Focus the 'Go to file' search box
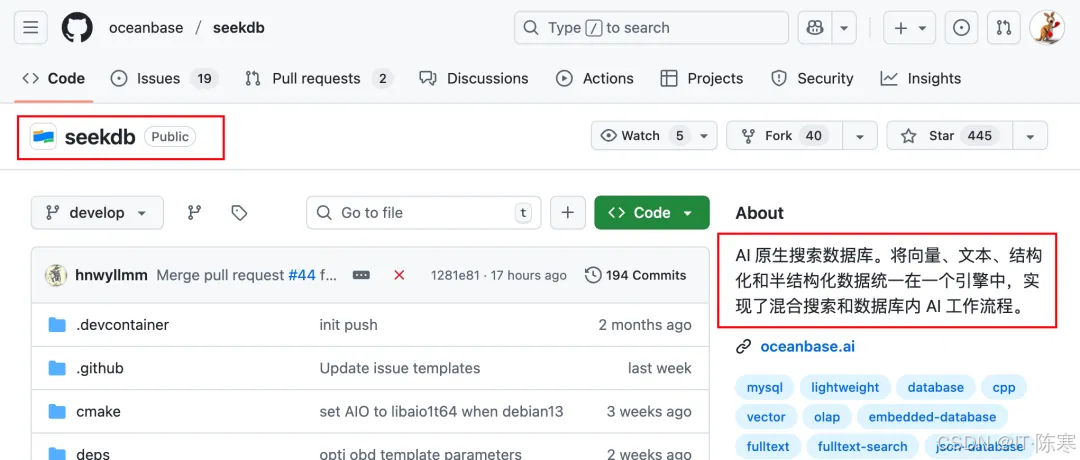 (424, 213)
